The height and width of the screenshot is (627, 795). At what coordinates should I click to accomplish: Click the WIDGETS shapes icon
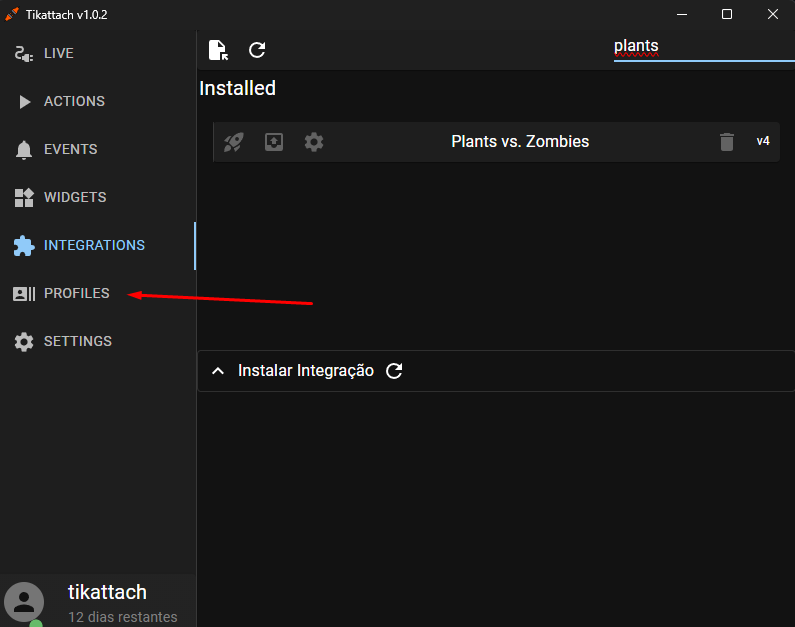[x=24, y=198]
